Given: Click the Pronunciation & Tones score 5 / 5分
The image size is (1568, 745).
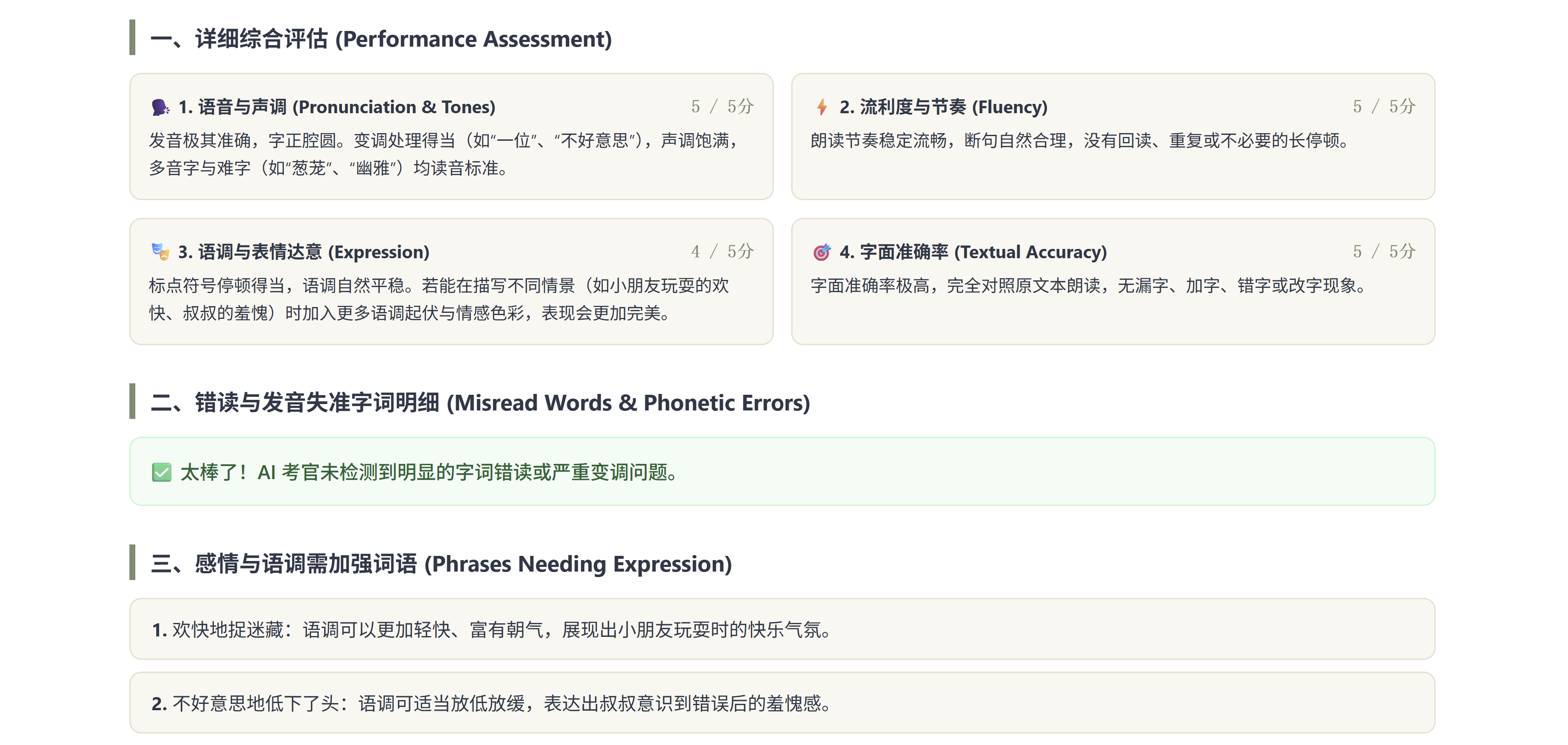Looking at the screenshot, I should 722,106.
